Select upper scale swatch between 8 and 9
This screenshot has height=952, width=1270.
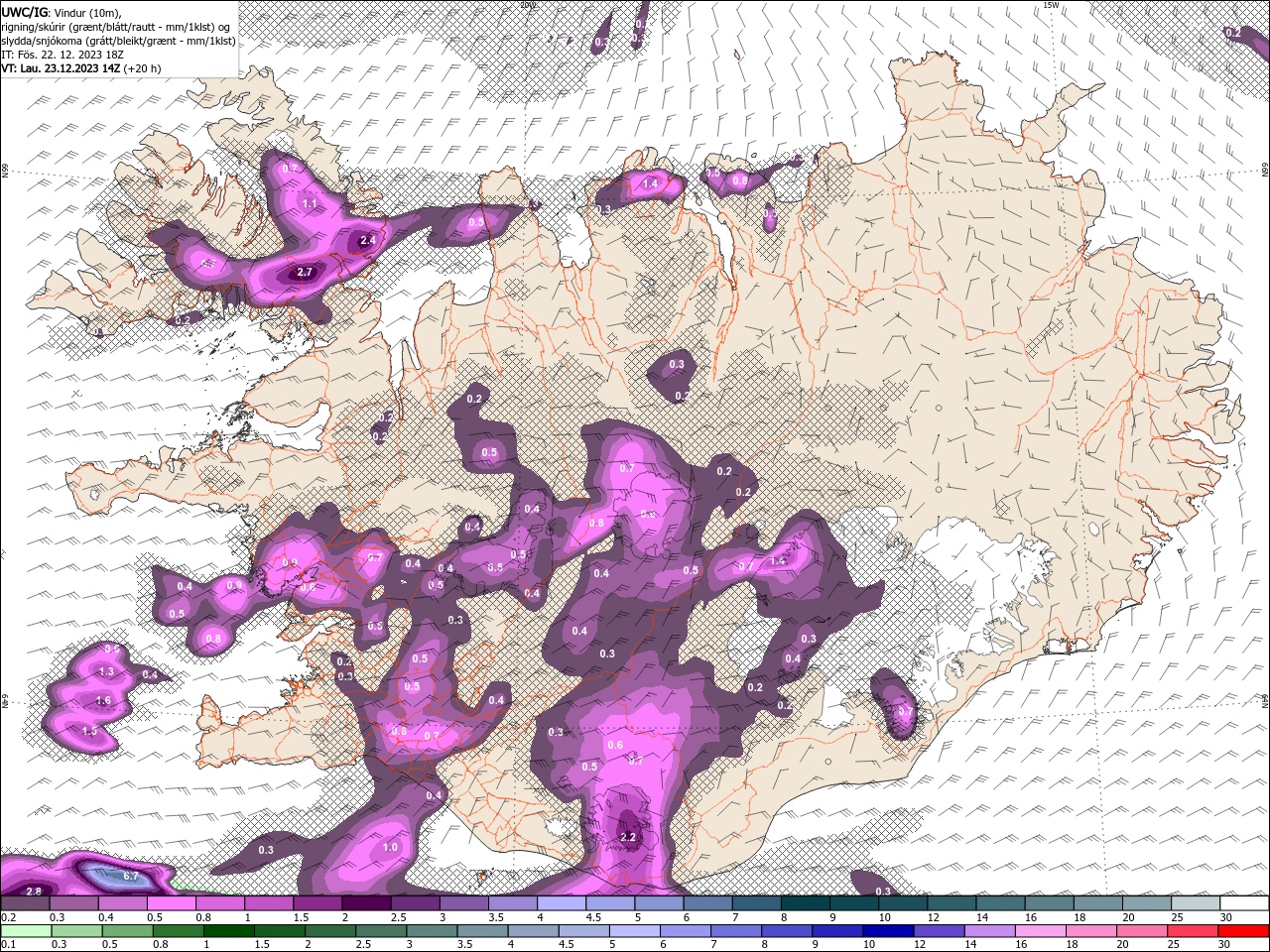(x=805, y=903)
